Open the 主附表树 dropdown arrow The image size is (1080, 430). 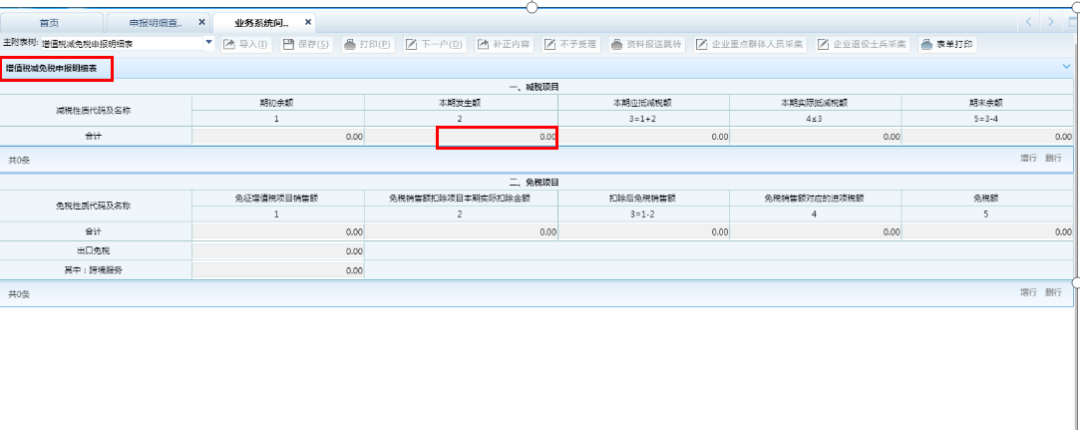pyautogui.click(x=209, y=43)
